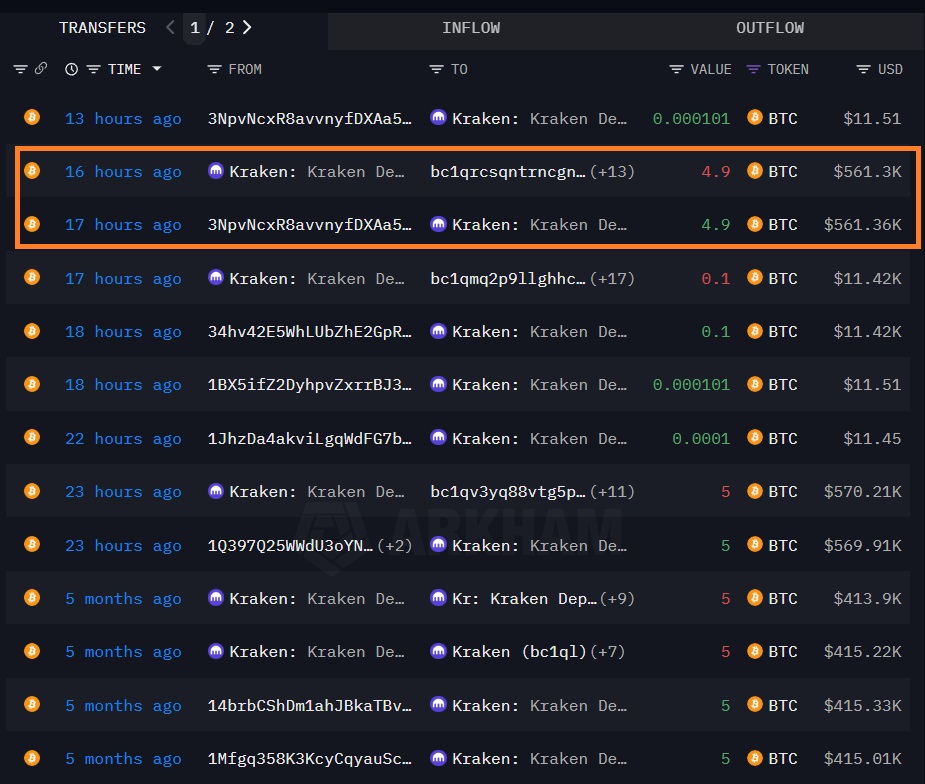Switch to the OUTFLOW tab

coord(769,28)
